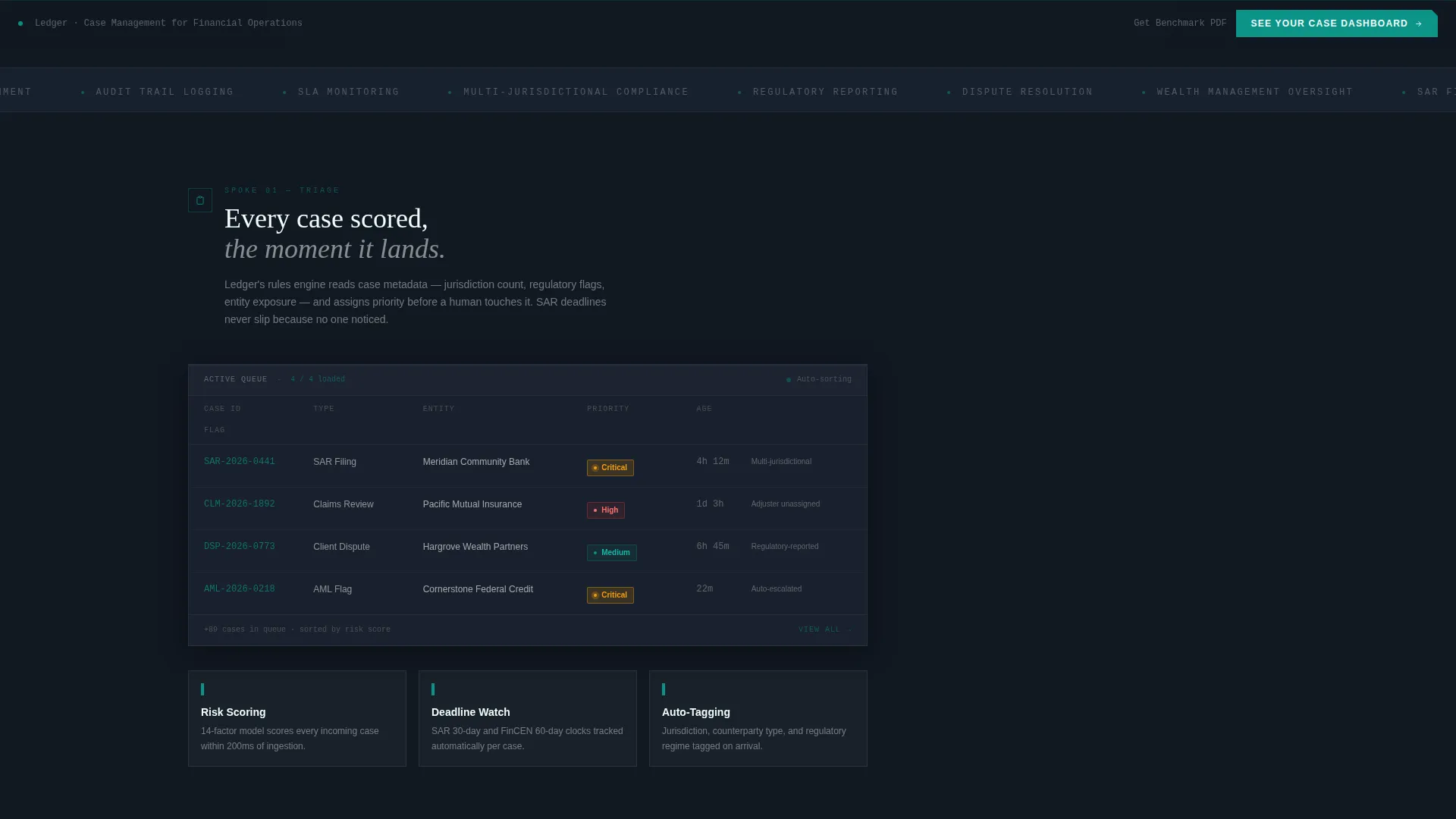The image size is (1456, 819).
Task: Click the Medium priority badge on the Hargrove row
Action: [x=612, y=553]
